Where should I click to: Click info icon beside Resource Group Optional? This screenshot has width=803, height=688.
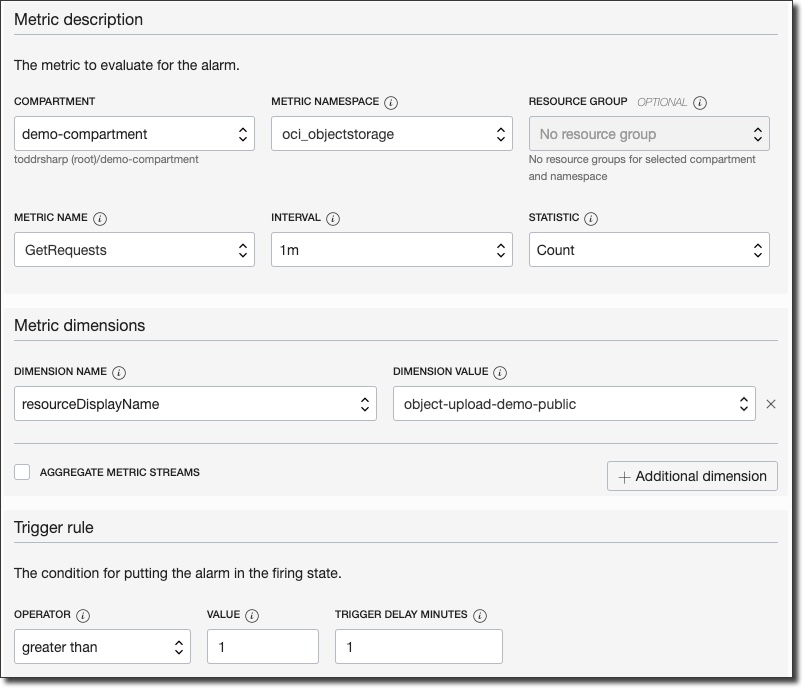click(x=700, y=102)
